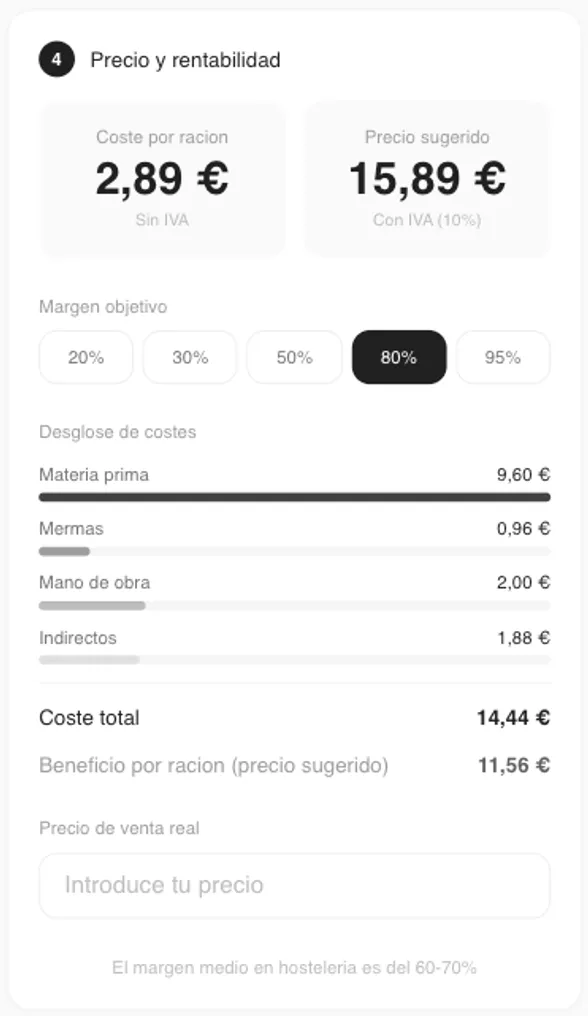Click the Introduce tu precio input field

pyautogui.click(x=294, y=884)
